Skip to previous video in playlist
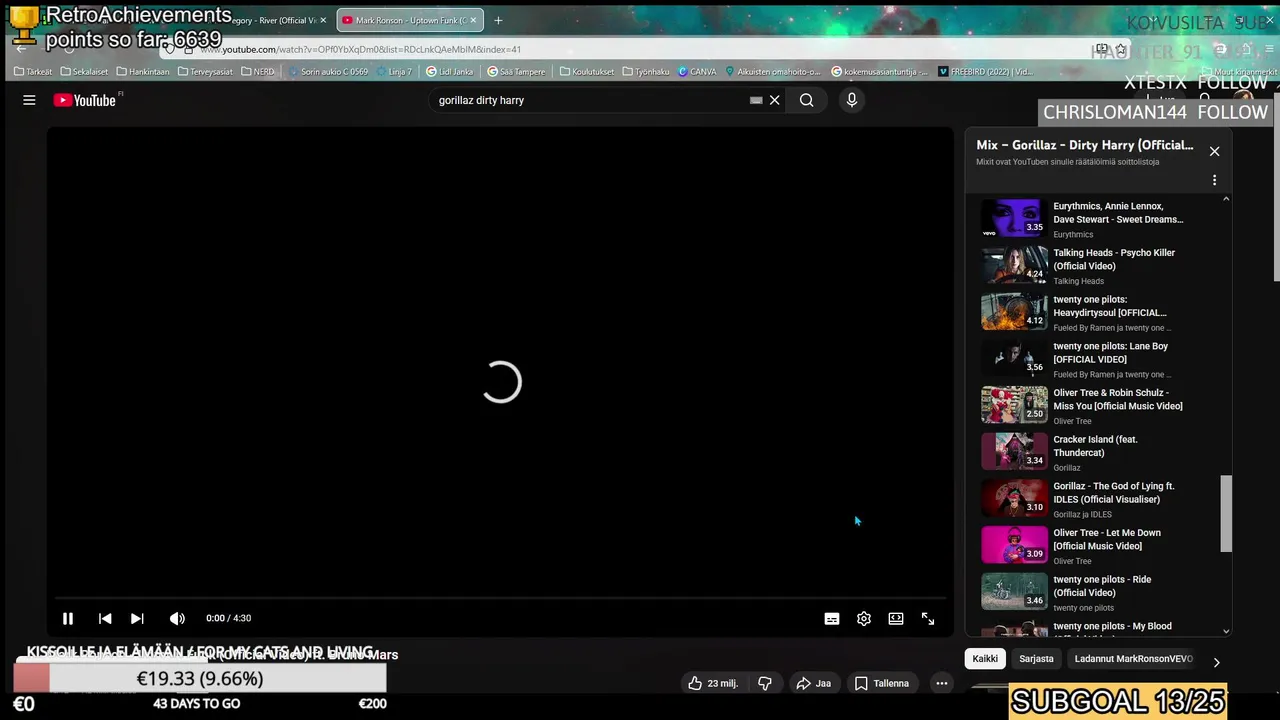Viewport: 1280px width, 720px height. (x=105, y=619)
